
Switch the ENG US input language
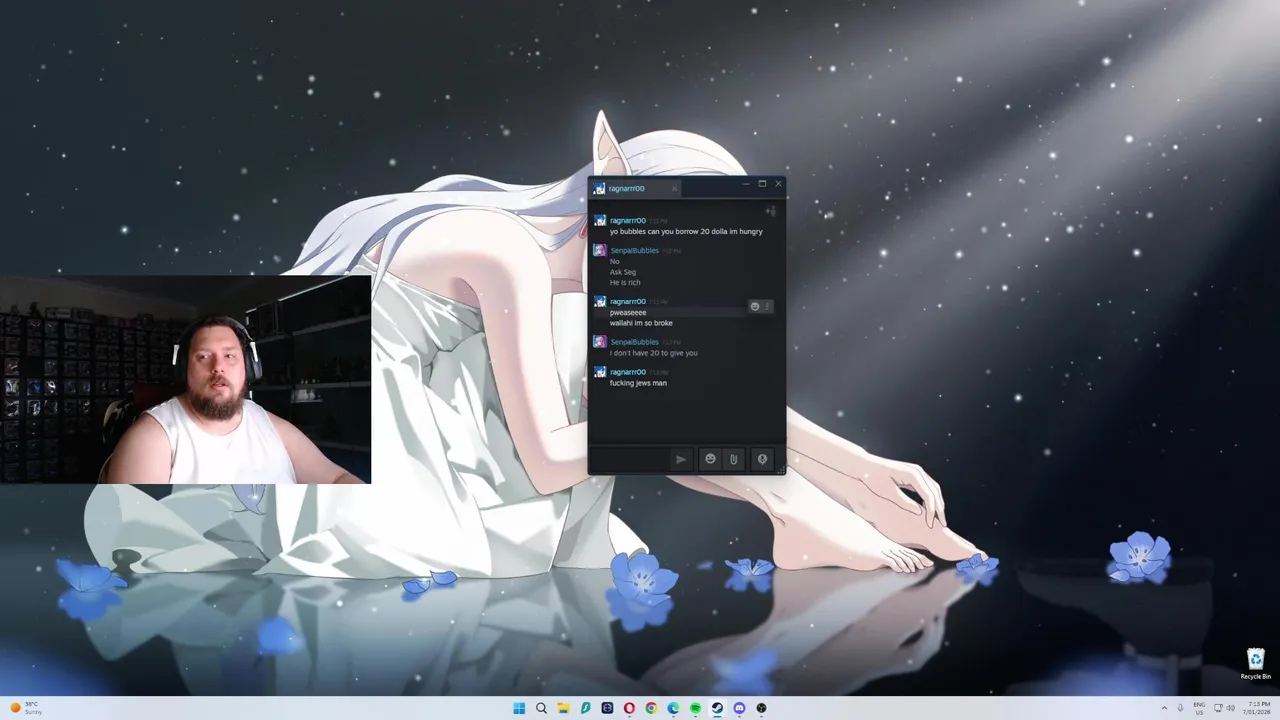(1199, 708)
